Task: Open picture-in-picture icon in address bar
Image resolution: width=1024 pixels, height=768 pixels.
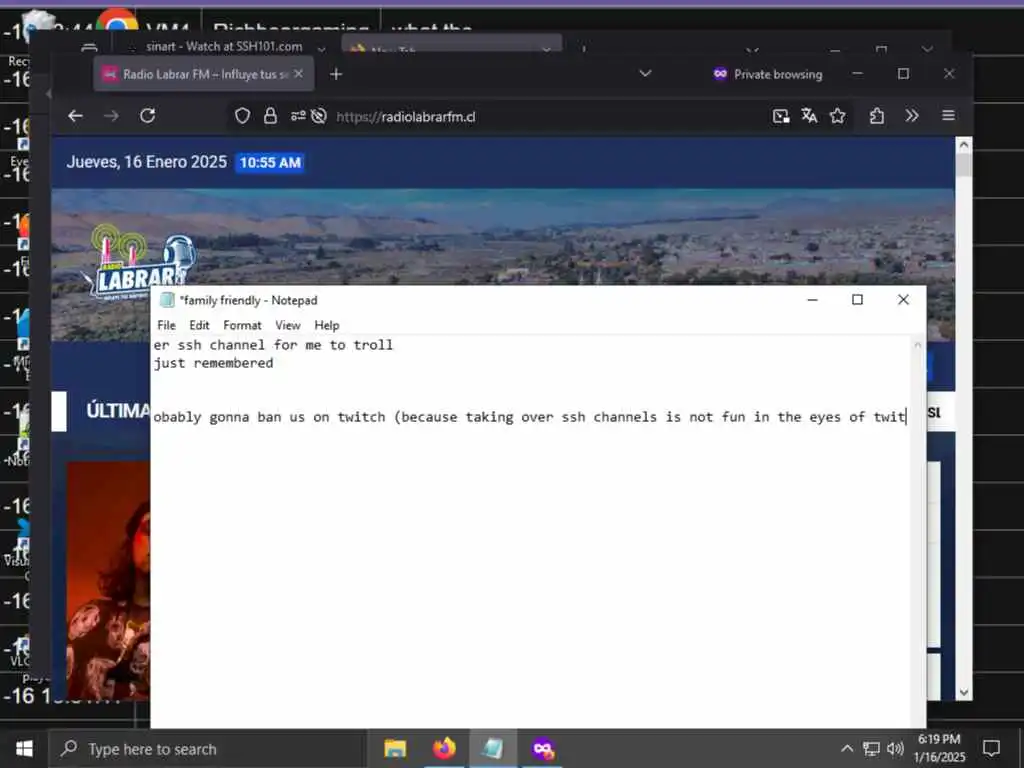Action: [781, 116]
